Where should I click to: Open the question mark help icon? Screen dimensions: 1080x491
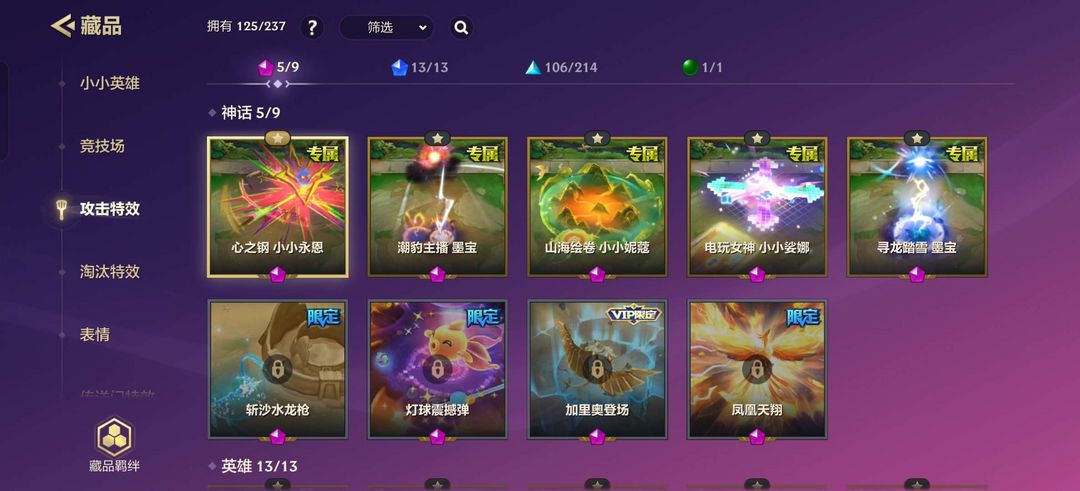coord(312,28)
